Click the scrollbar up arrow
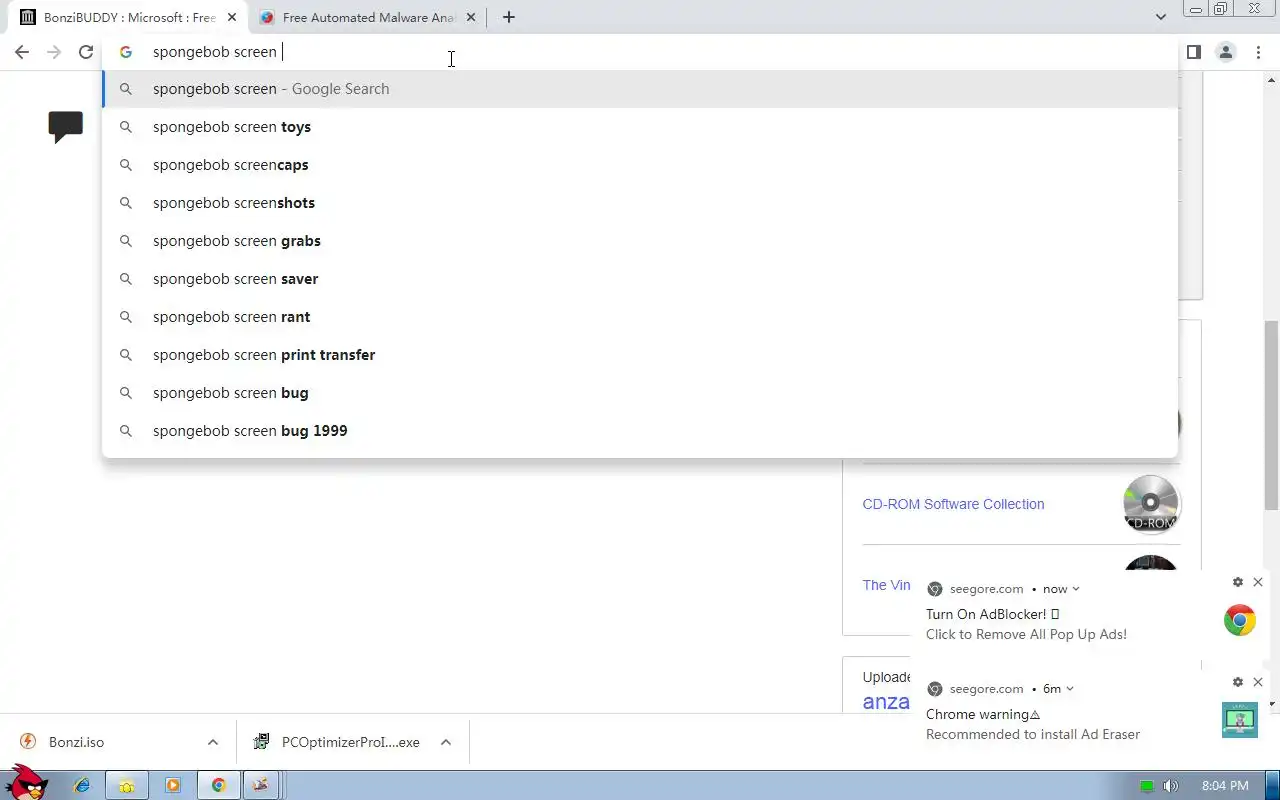Image resolution: width=1280 pixels, height=800 pixels. click(x=1271, y=79)
